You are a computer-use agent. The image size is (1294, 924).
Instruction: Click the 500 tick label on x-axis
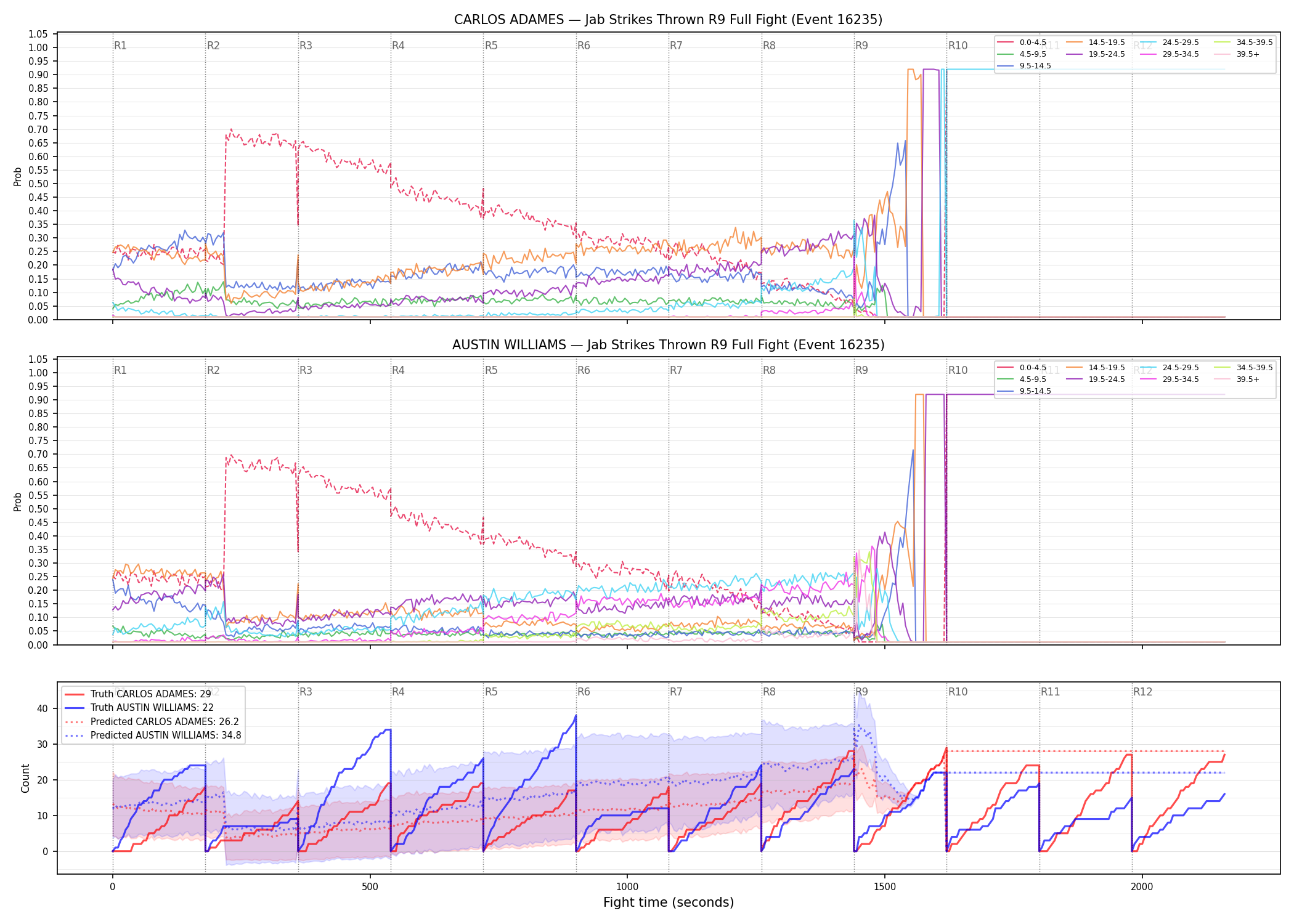370,887
